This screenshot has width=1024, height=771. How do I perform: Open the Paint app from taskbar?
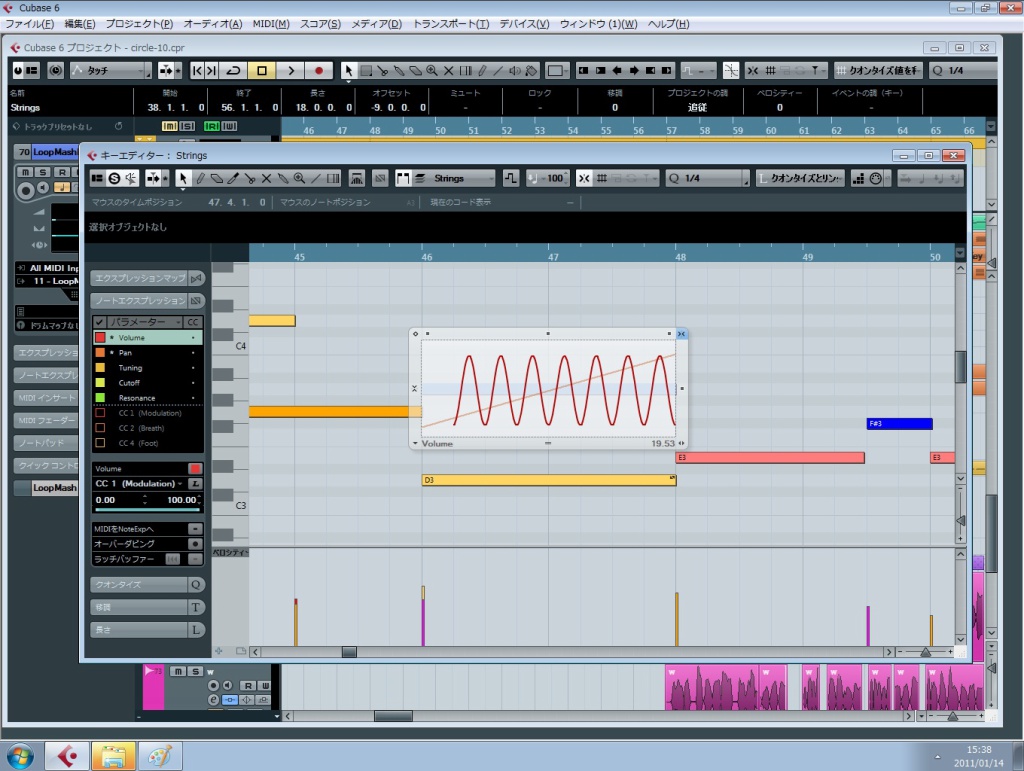160,757
